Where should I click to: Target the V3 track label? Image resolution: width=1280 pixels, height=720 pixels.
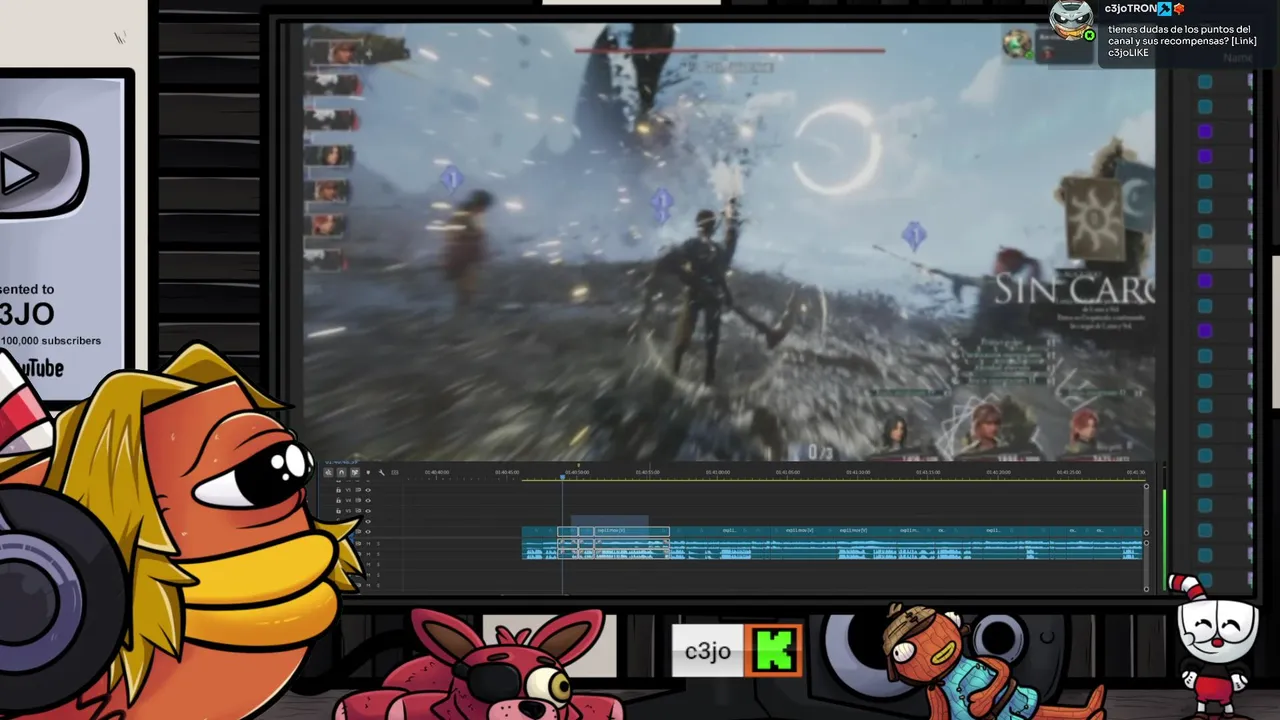348,511
